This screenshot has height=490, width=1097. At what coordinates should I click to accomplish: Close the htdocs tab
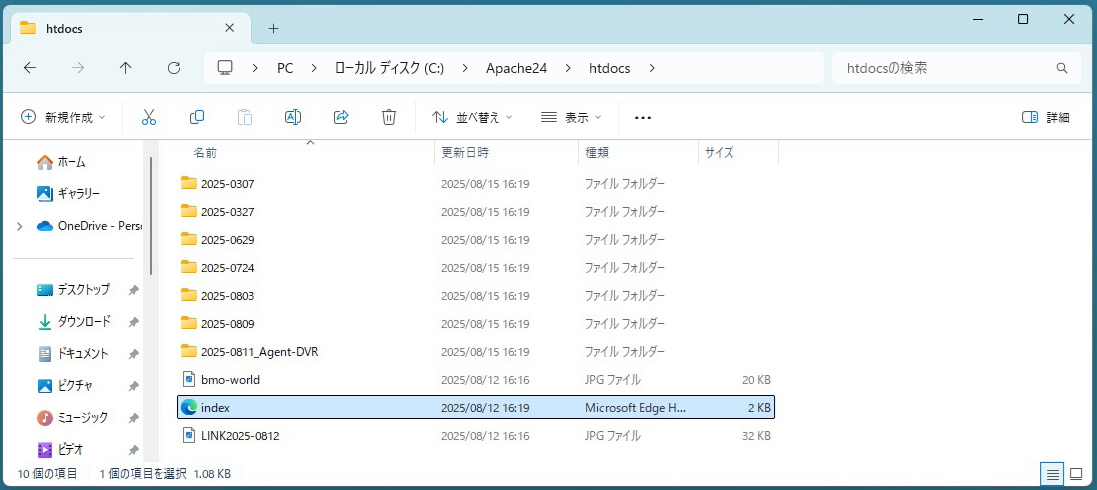(x=229, y=28)
